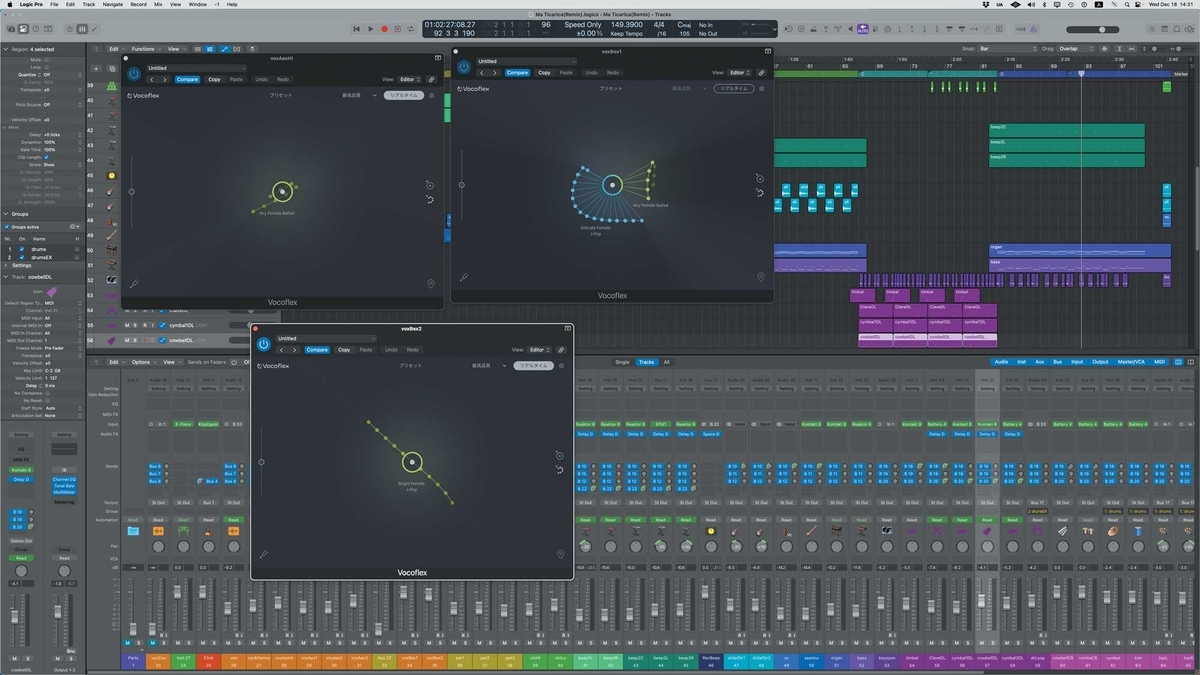
Task: Open macOS volume control in menu bar
Action: (1031, 4)
